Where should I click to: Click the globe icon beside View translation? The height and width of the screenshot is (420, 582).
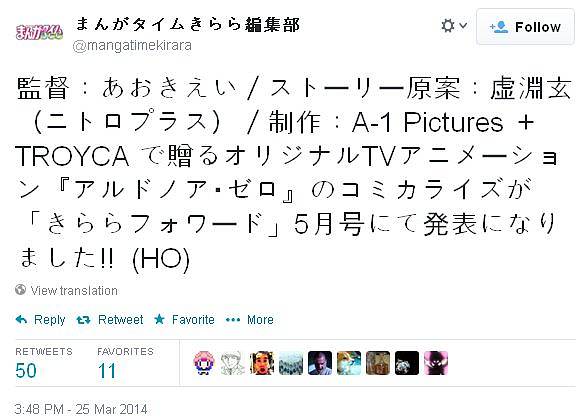[20, 289]
